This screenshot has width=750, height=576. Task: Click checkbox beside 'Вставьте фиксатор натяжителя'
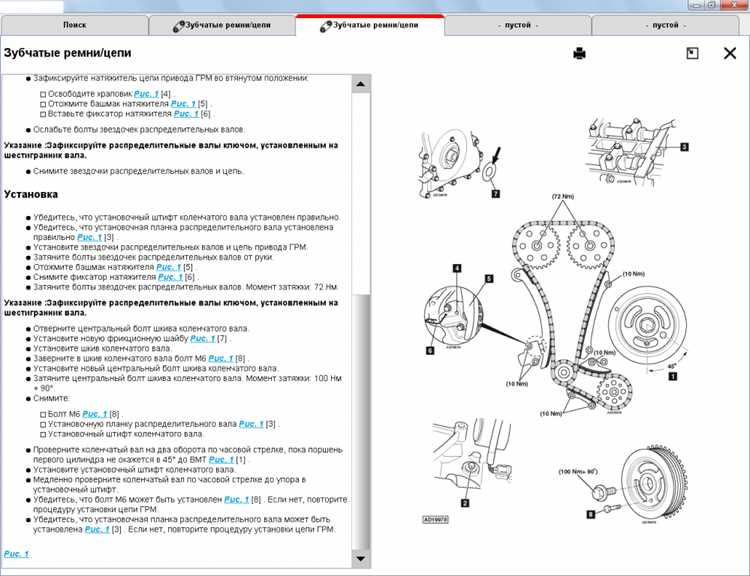click(x=43, y=114)
